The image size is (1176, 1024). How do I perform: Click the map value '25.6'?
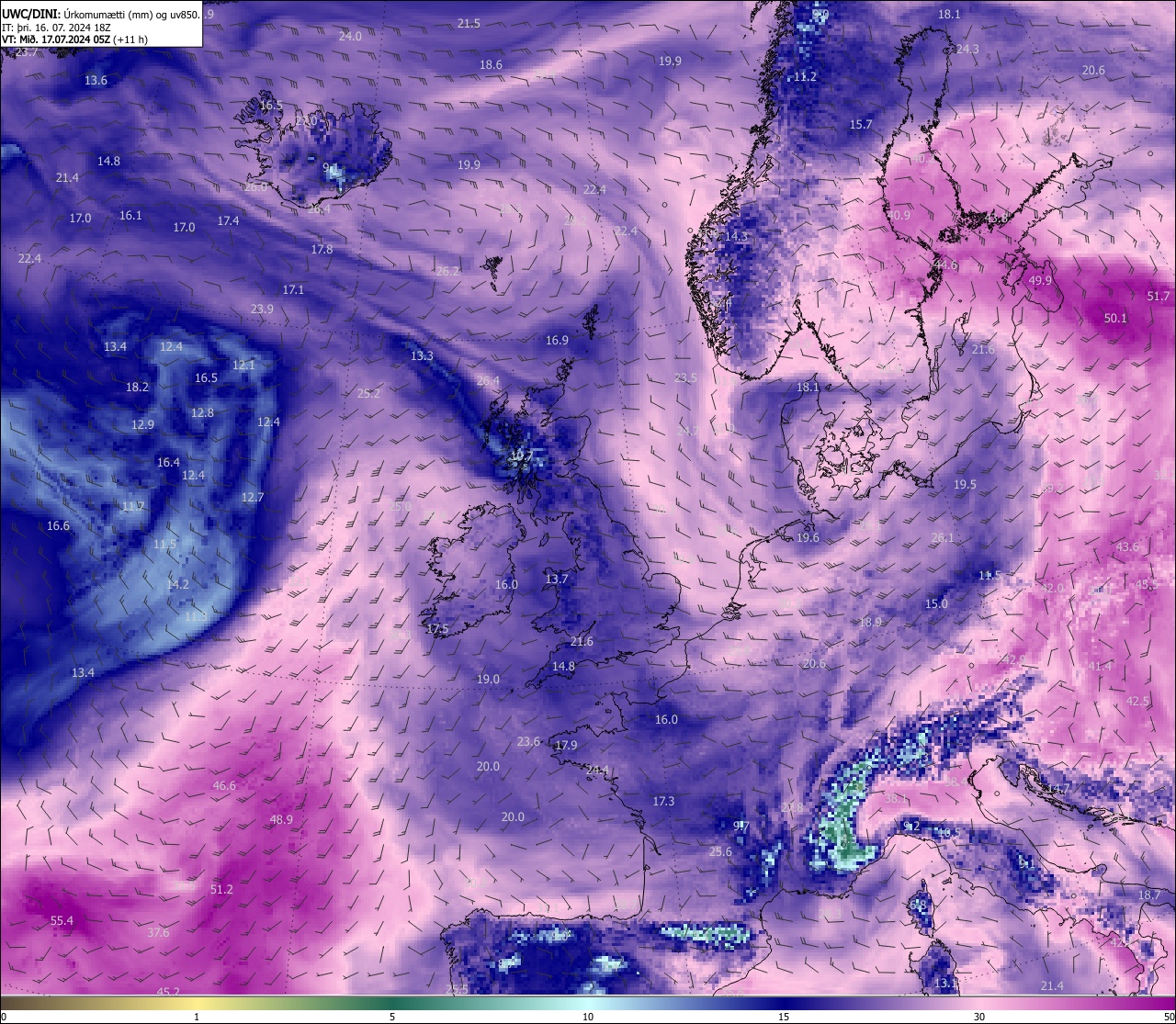point(720,851)
